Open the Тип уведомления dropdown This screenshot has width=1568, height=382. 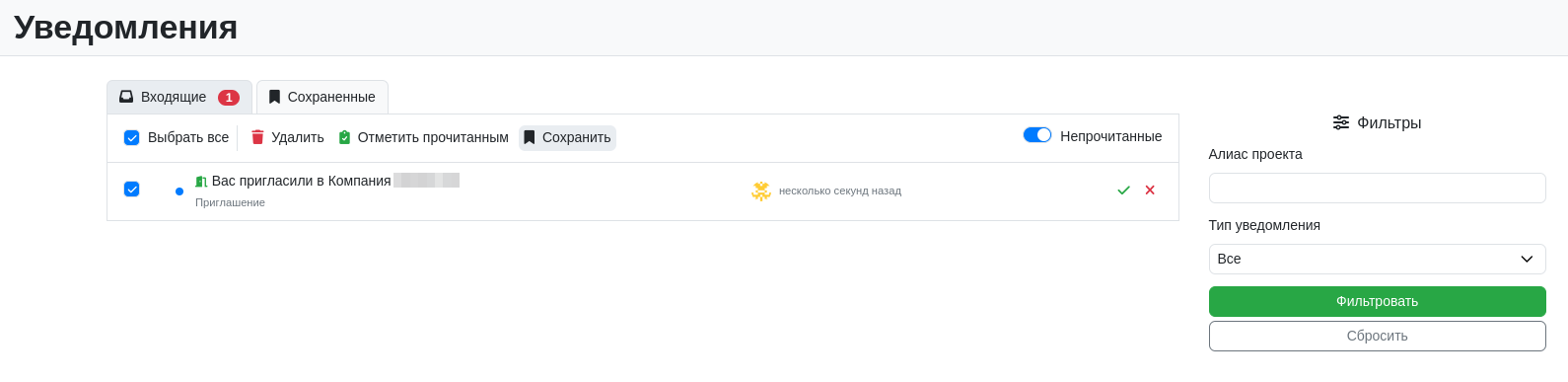coord(1377,259)
